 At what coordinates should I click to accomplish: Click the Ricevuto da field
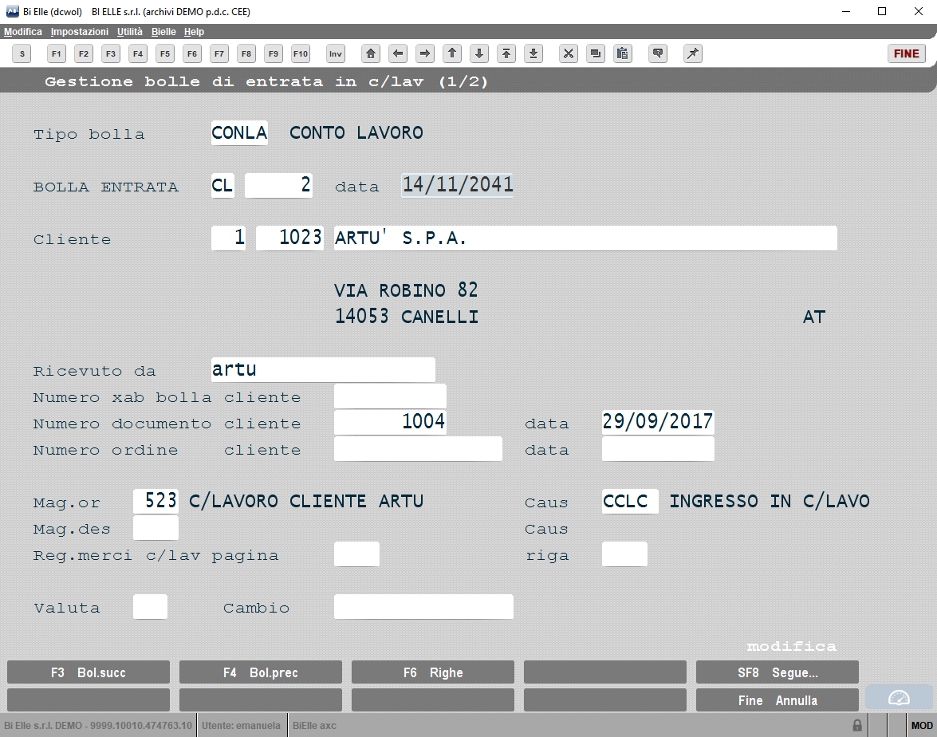(x=323, y=369)
